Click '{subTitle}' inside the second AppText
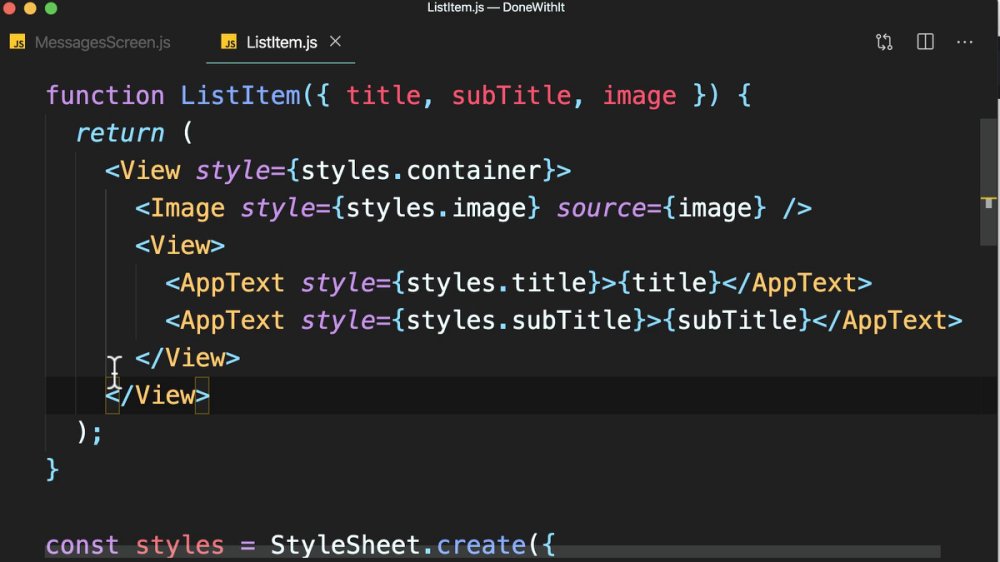Viewport: 1000px width, 562px height. (x=737, y=320)
